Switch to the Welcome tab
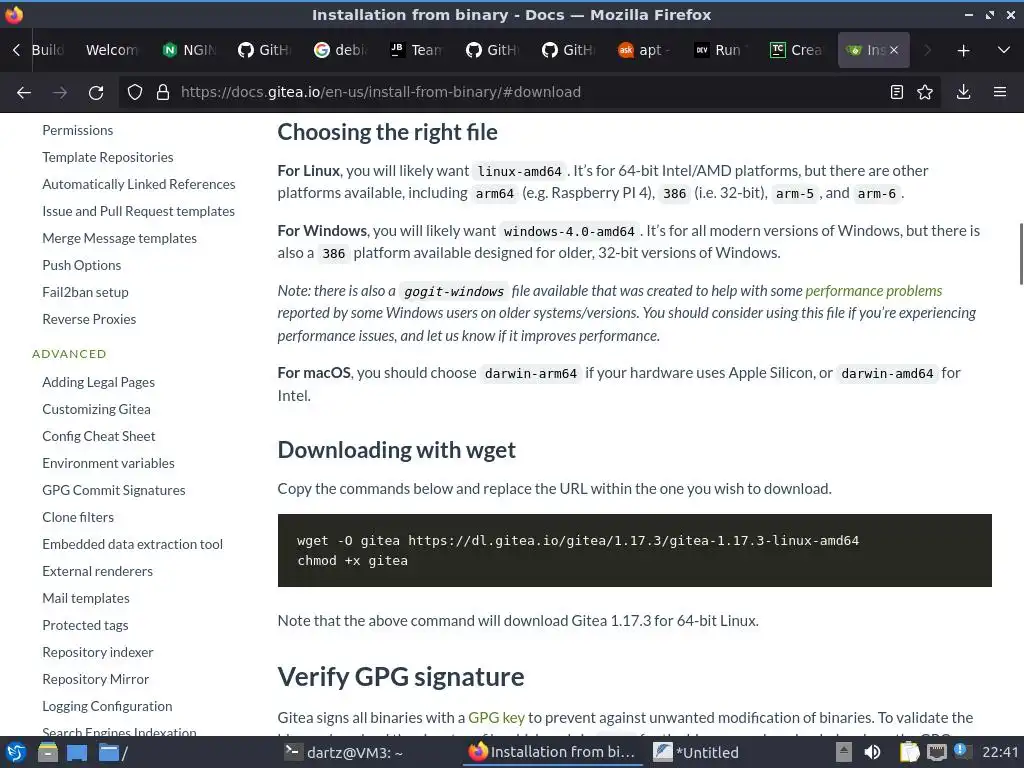The image size is (1024, 768). pos(112,50)
